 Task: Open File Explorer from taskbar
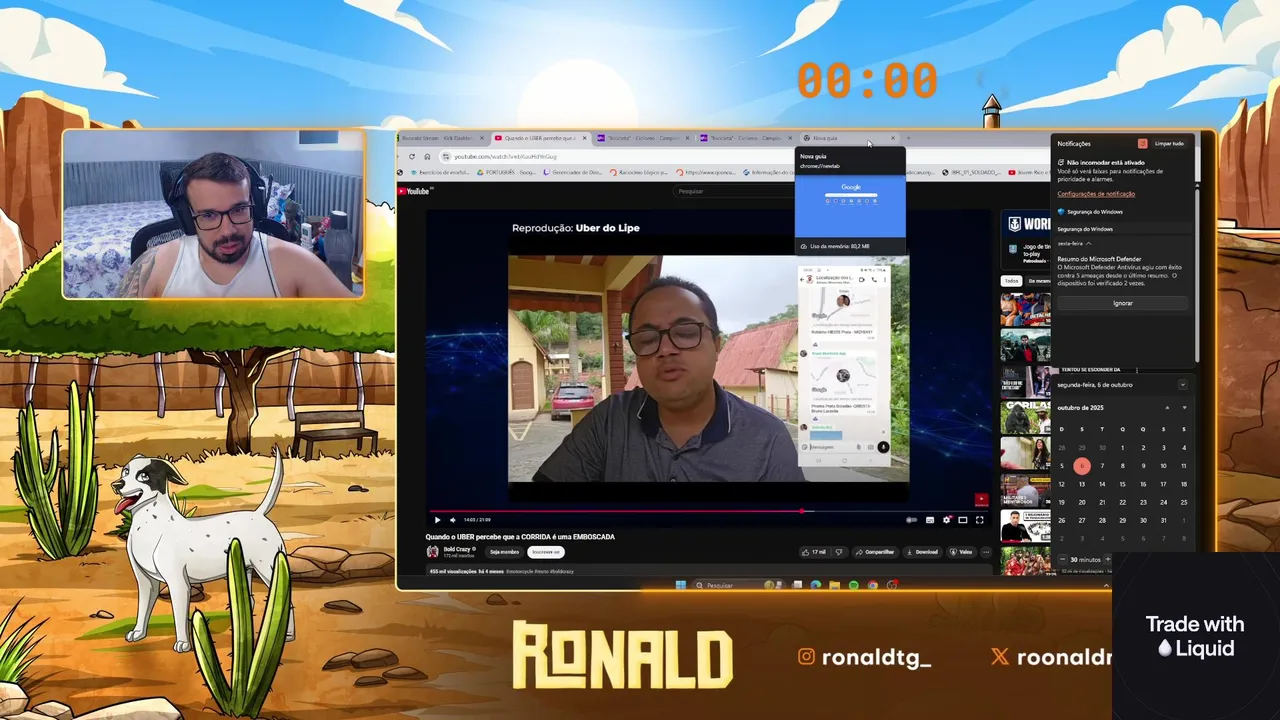click(834, 585)
